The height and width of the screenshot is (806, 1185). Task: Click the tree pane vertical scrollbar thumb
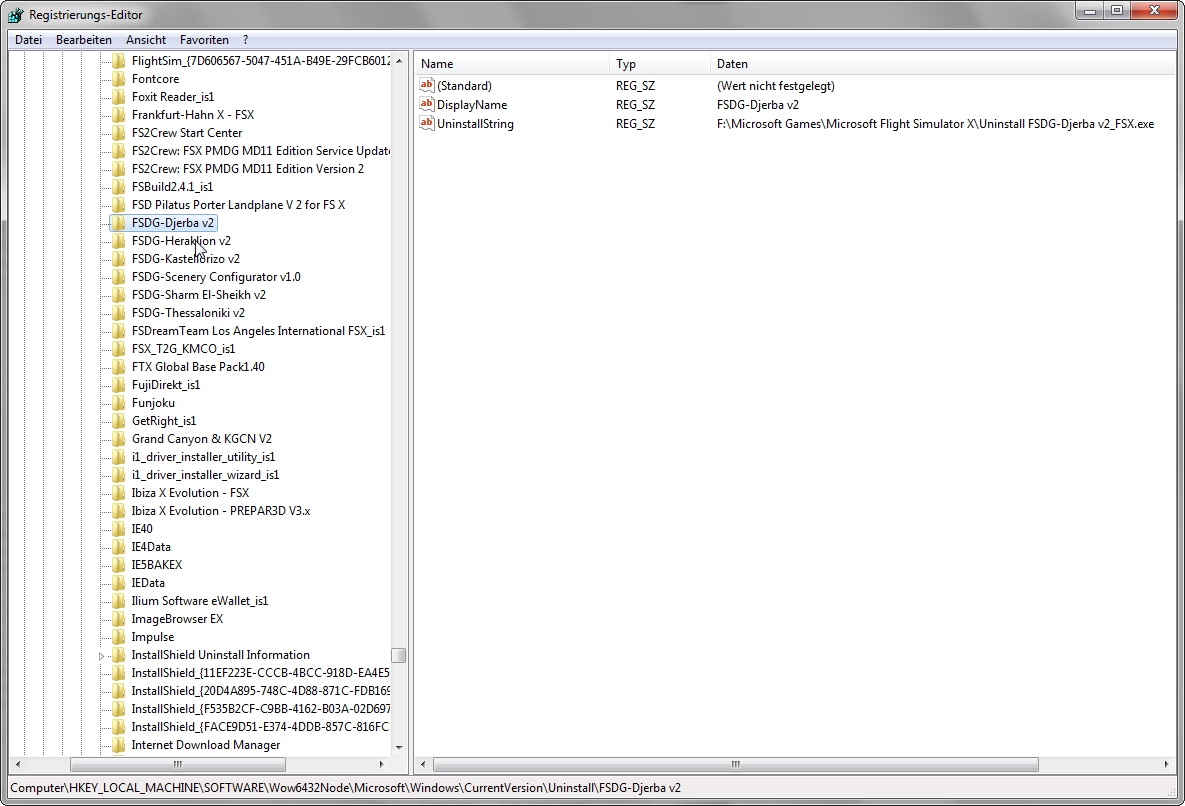[x=399, y=656]
